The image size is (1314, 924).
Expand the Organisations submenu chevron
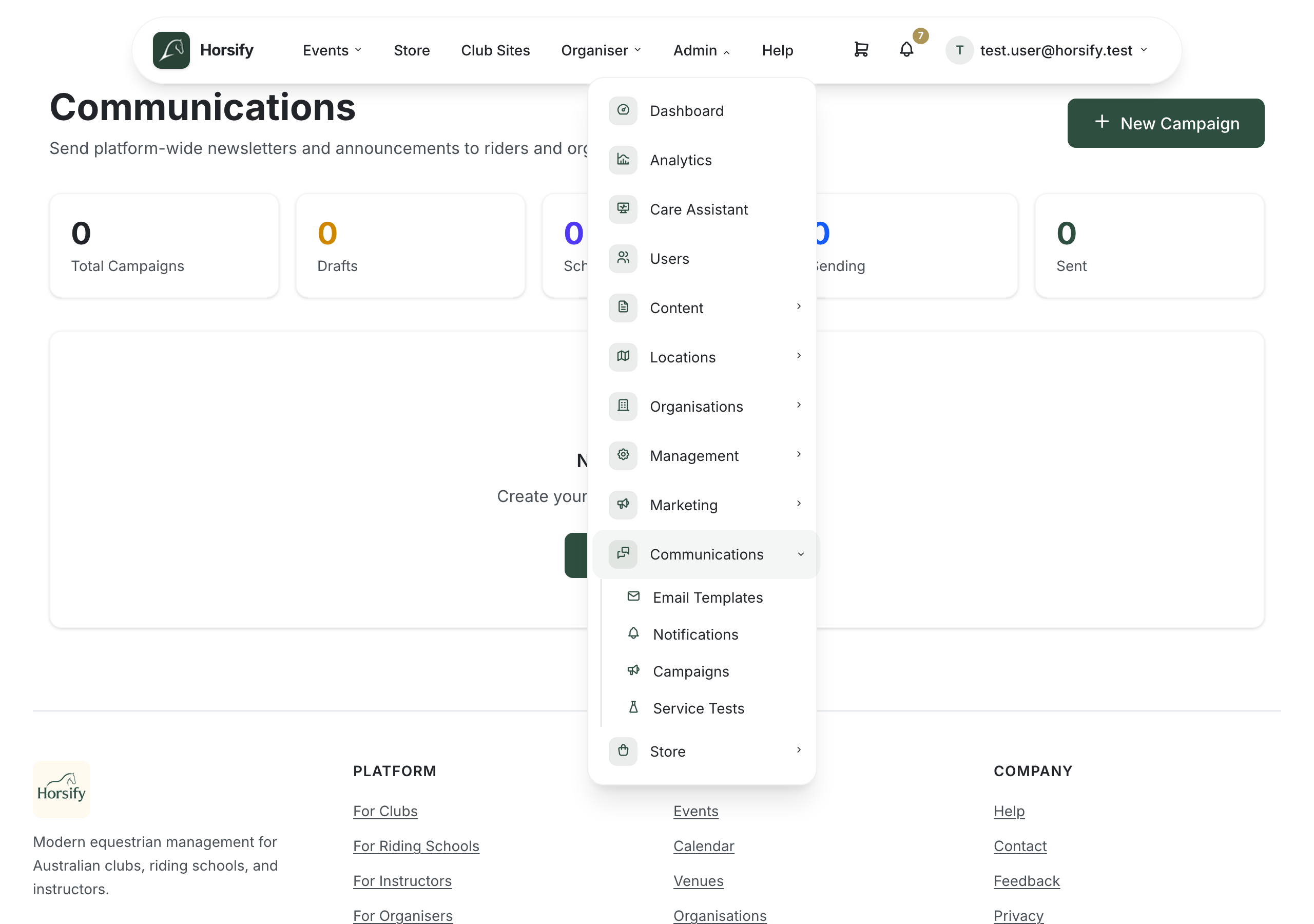coord(799,406)
